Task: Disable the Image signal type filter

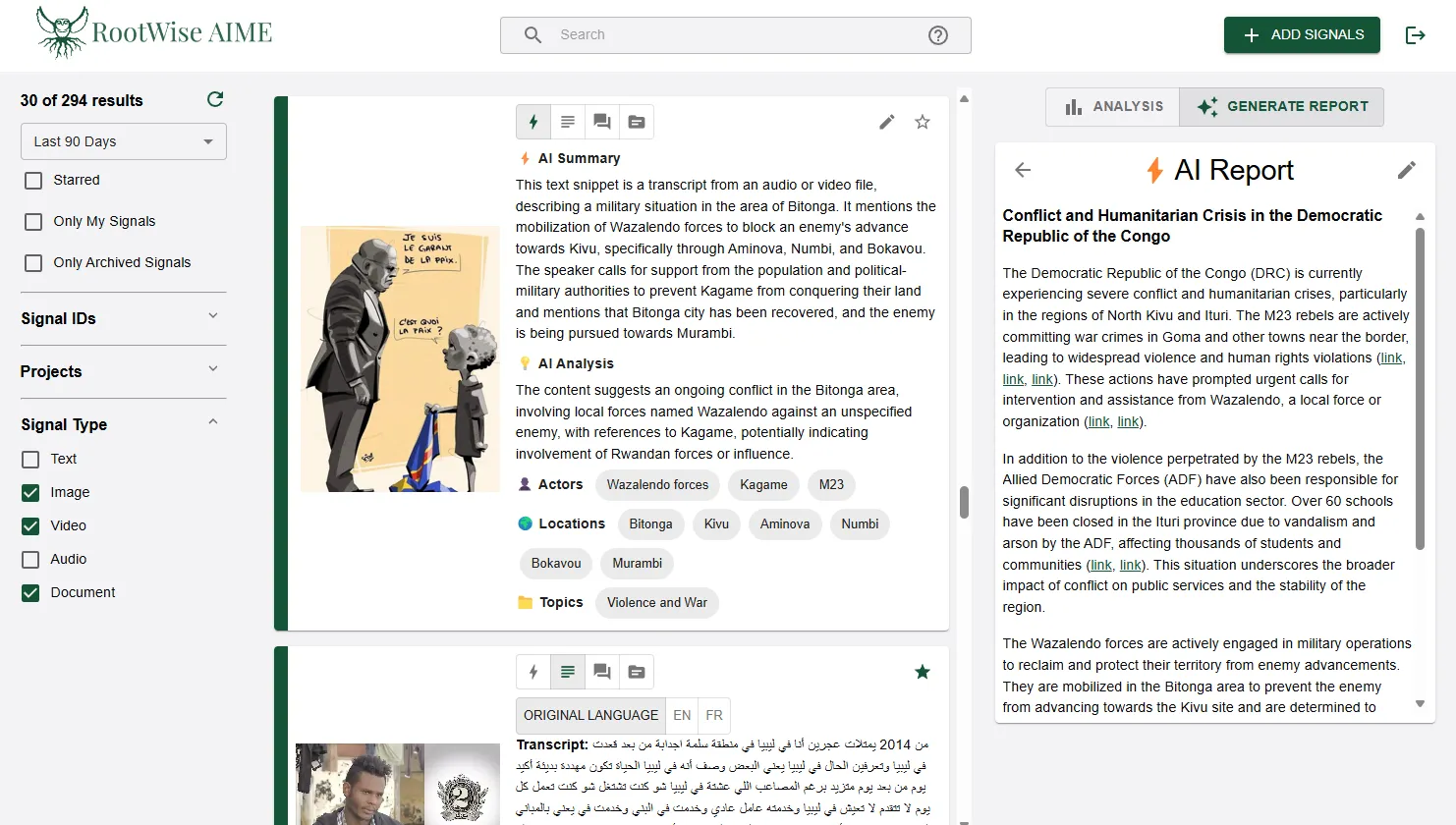Action: click(x=32, y=492)
